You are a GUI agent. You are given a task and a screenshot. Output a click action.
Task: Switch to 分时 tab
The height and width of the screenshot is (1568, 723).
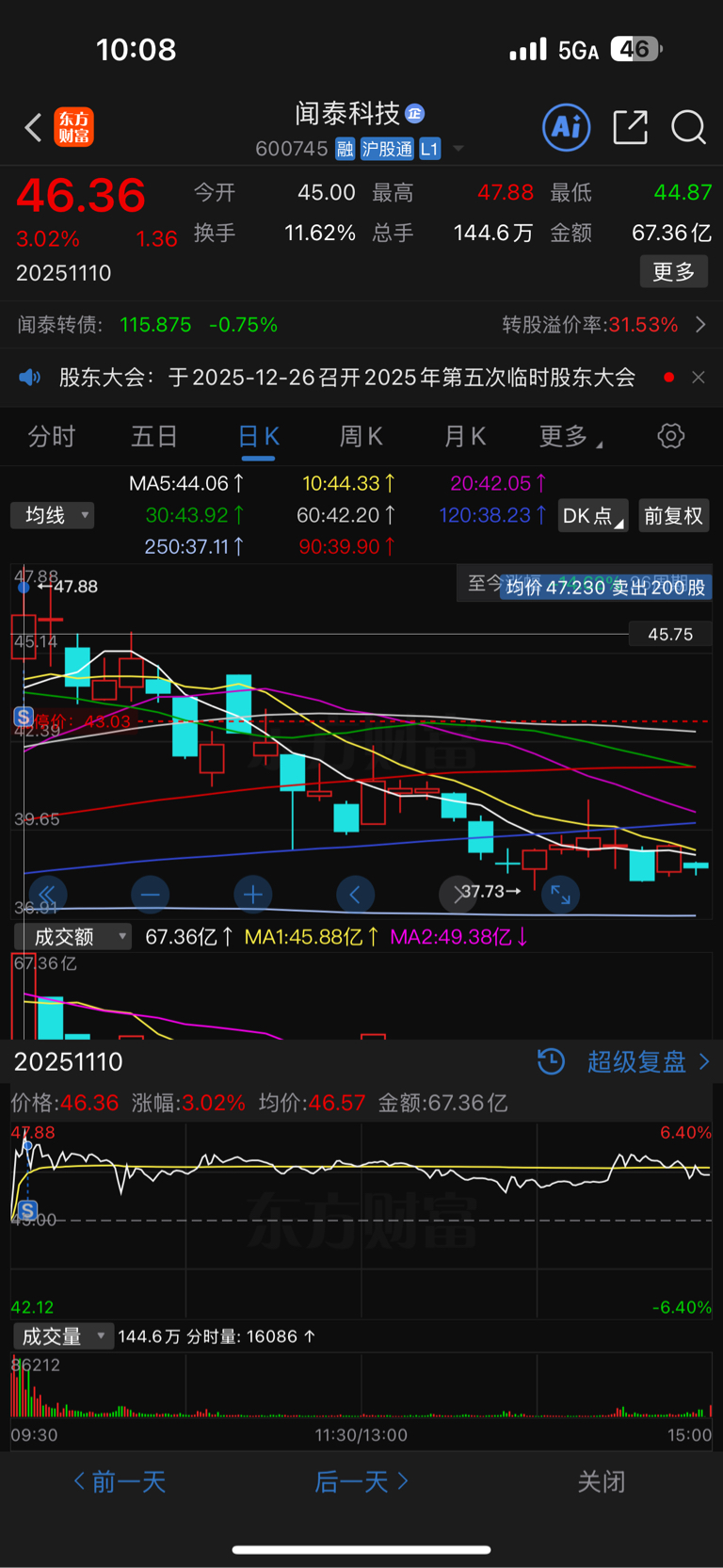[52, 436]
